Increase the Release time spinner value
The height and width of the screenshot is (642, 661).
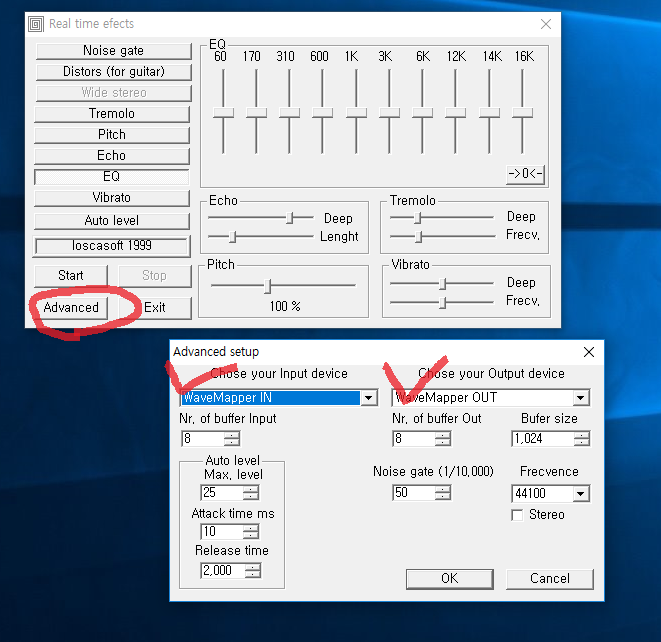(x=252, y=567)
